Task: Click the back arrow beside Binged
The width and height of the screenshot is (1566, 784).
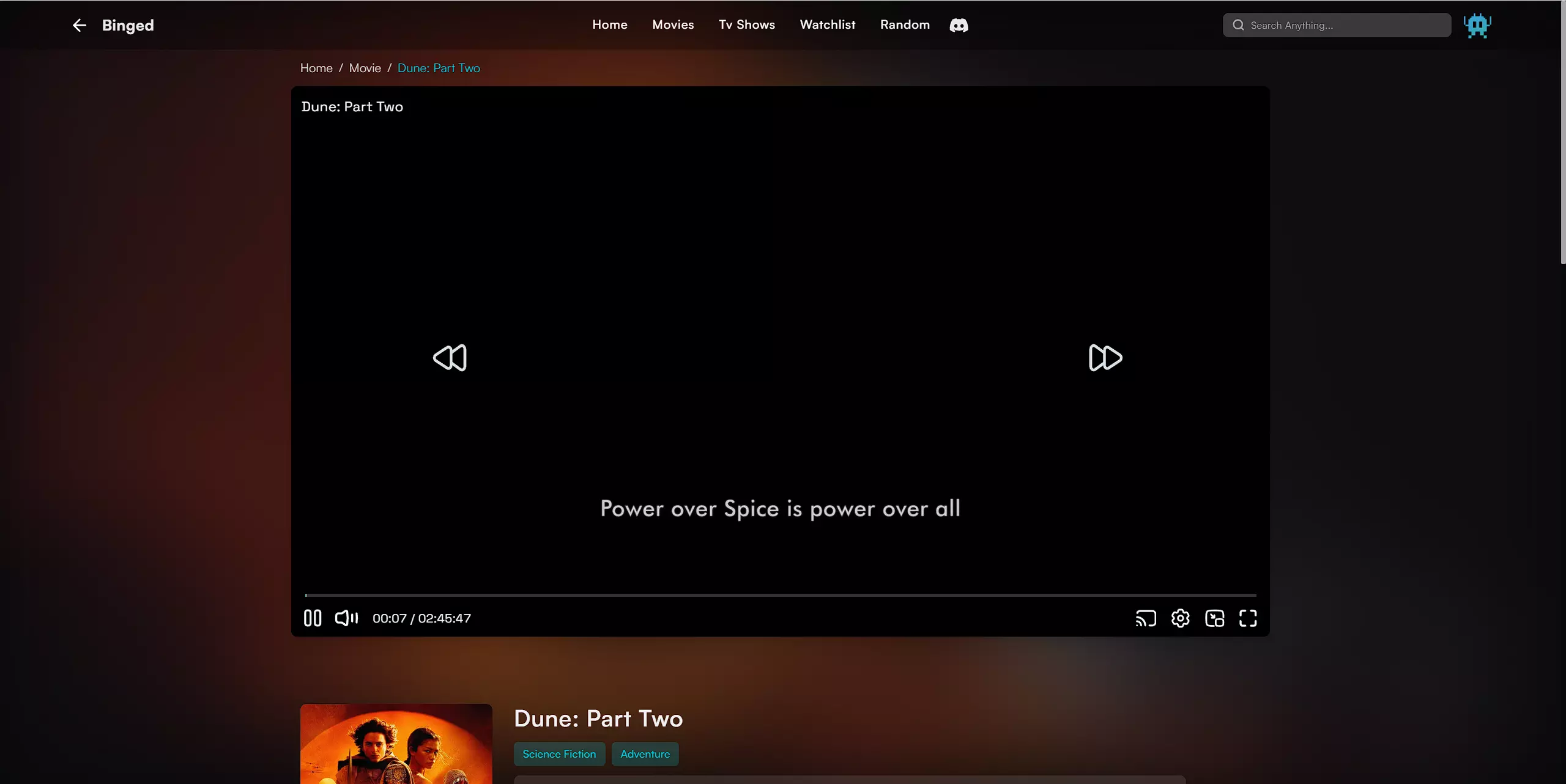Action: point(79,25)
